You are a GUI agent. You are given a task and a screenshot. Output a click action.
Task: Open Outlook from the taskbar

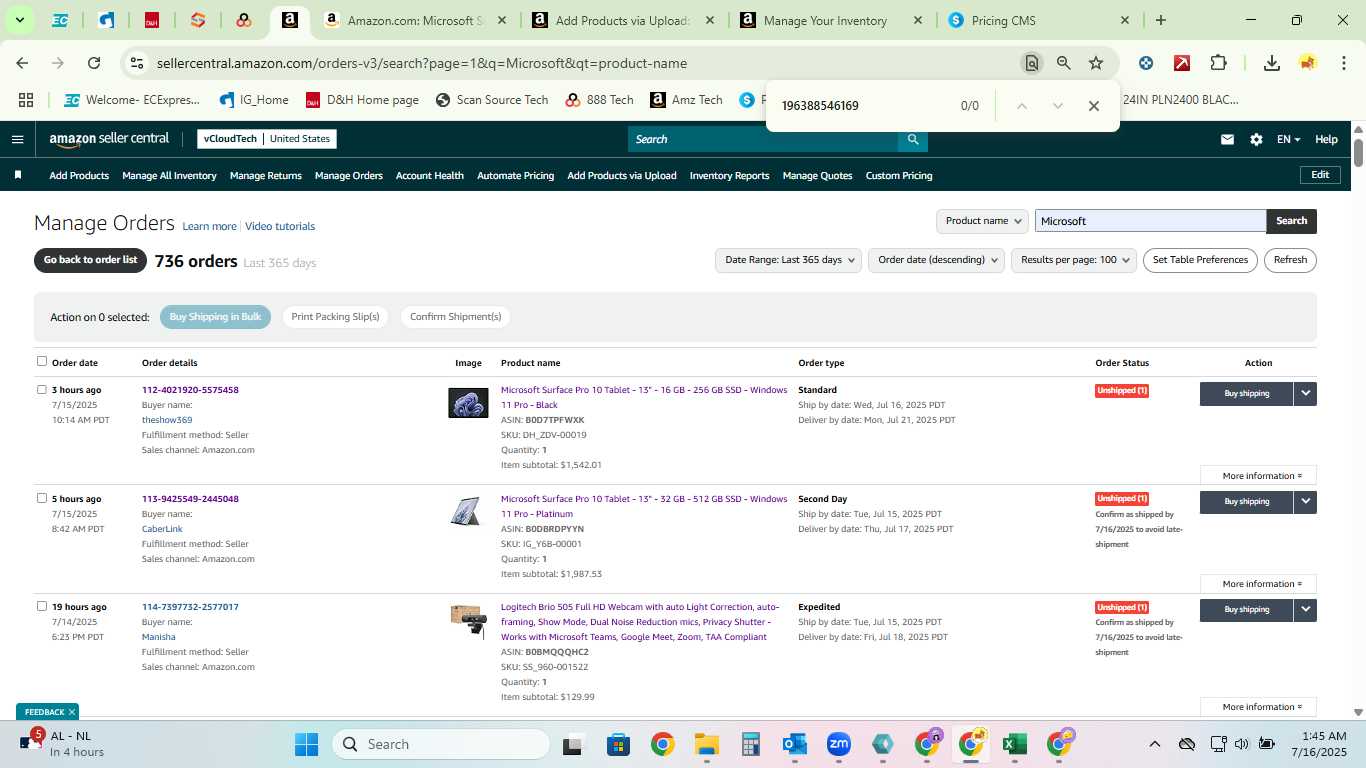(x=795, y=744)
